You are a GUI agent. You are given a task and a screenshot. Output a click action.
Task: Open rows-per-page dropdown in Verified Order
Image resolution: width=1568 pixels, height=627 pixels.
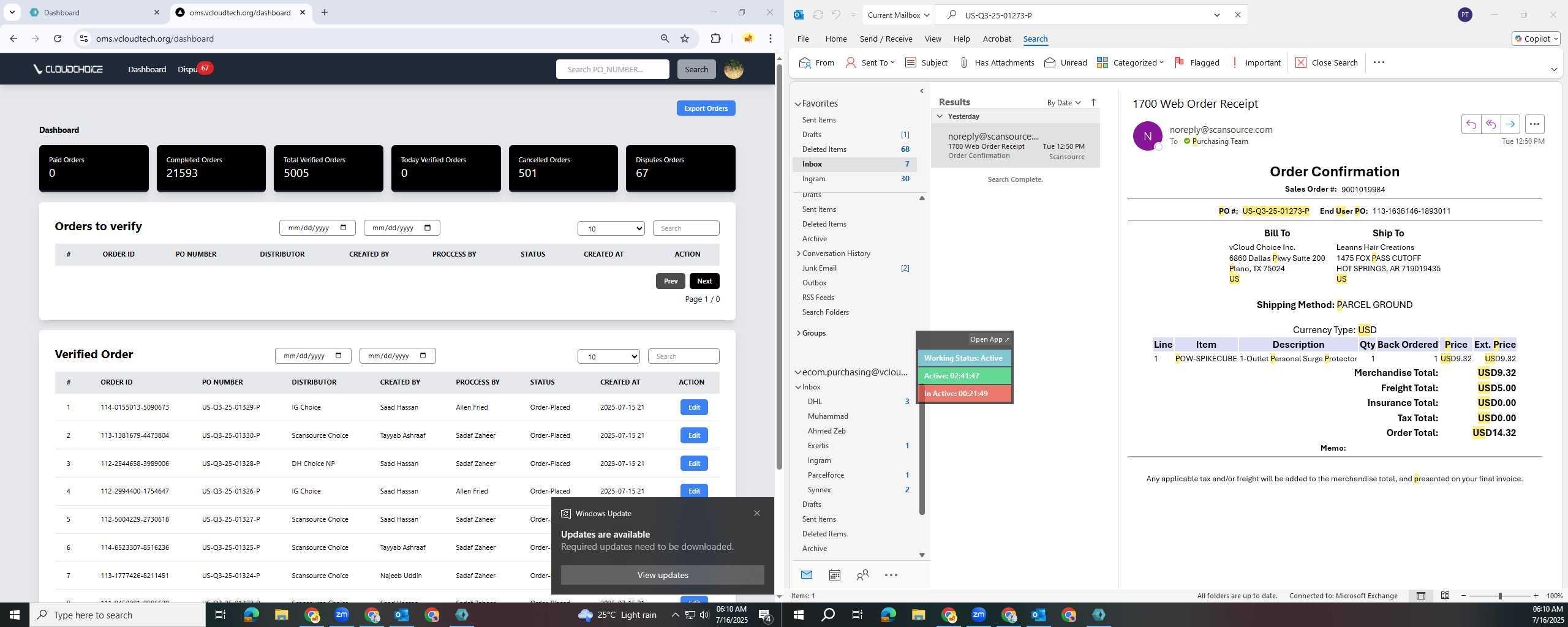608,356
